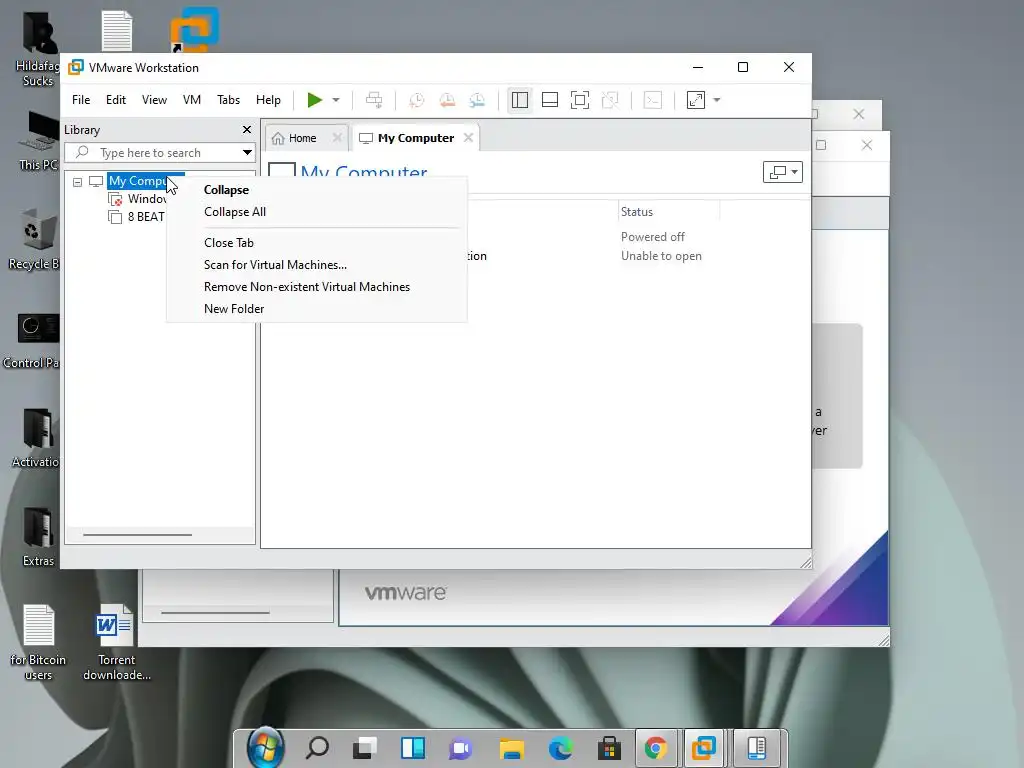This screenshot has width=1024, height=768.
Task: Click the Unity mode toolbar icon
Action: coord(610,100)
